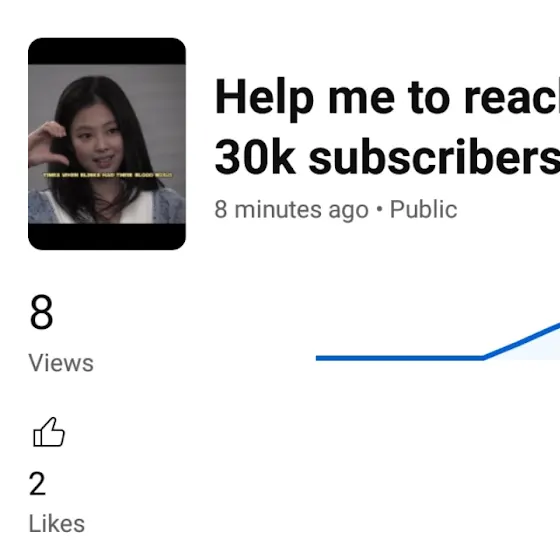Click the thumbs-up like icon

pyautogui.click(x=49, y=432)
